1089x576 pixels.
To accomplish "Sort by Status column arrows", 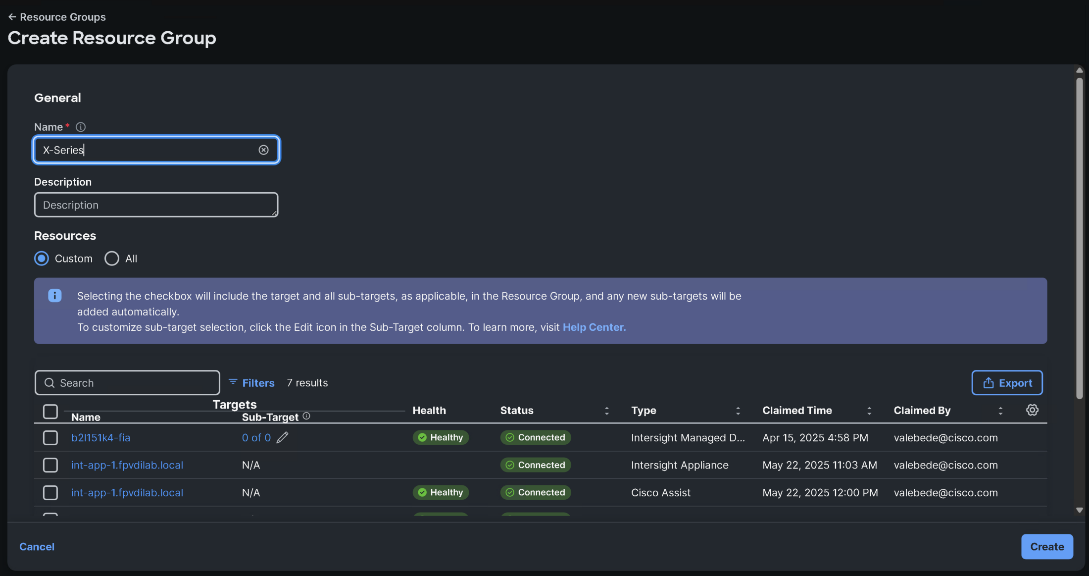I will coord(607,411).
